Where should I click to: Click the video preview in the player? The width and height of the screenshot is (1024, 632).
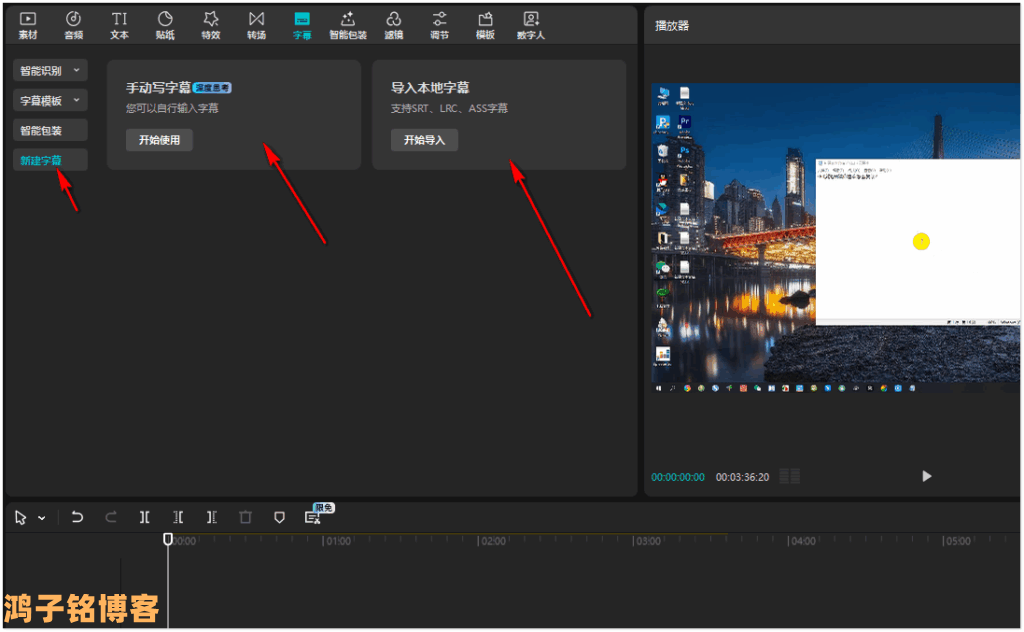[x=835, y=238]
